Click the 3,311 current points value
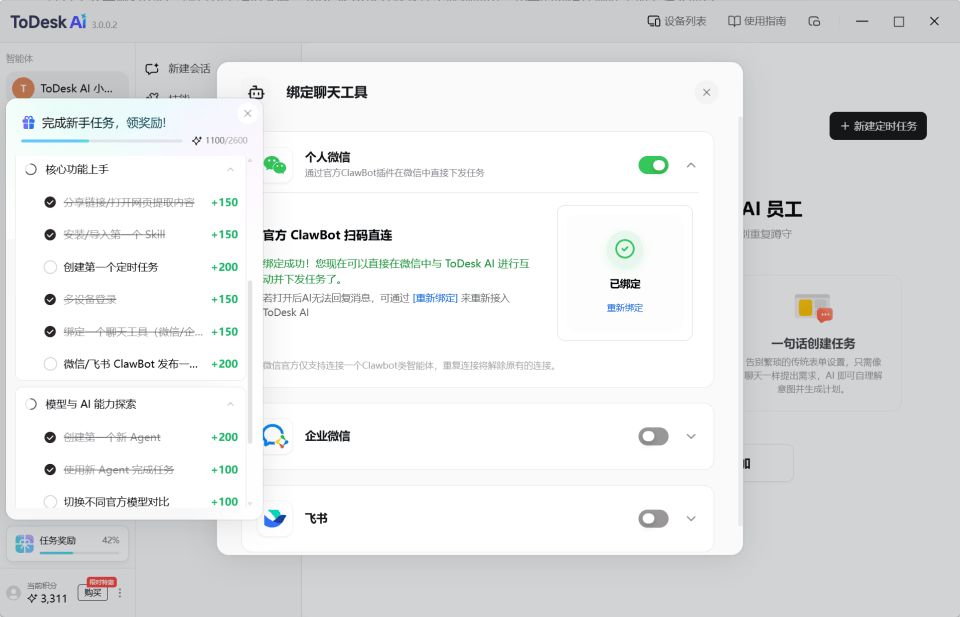 point(54,599)
